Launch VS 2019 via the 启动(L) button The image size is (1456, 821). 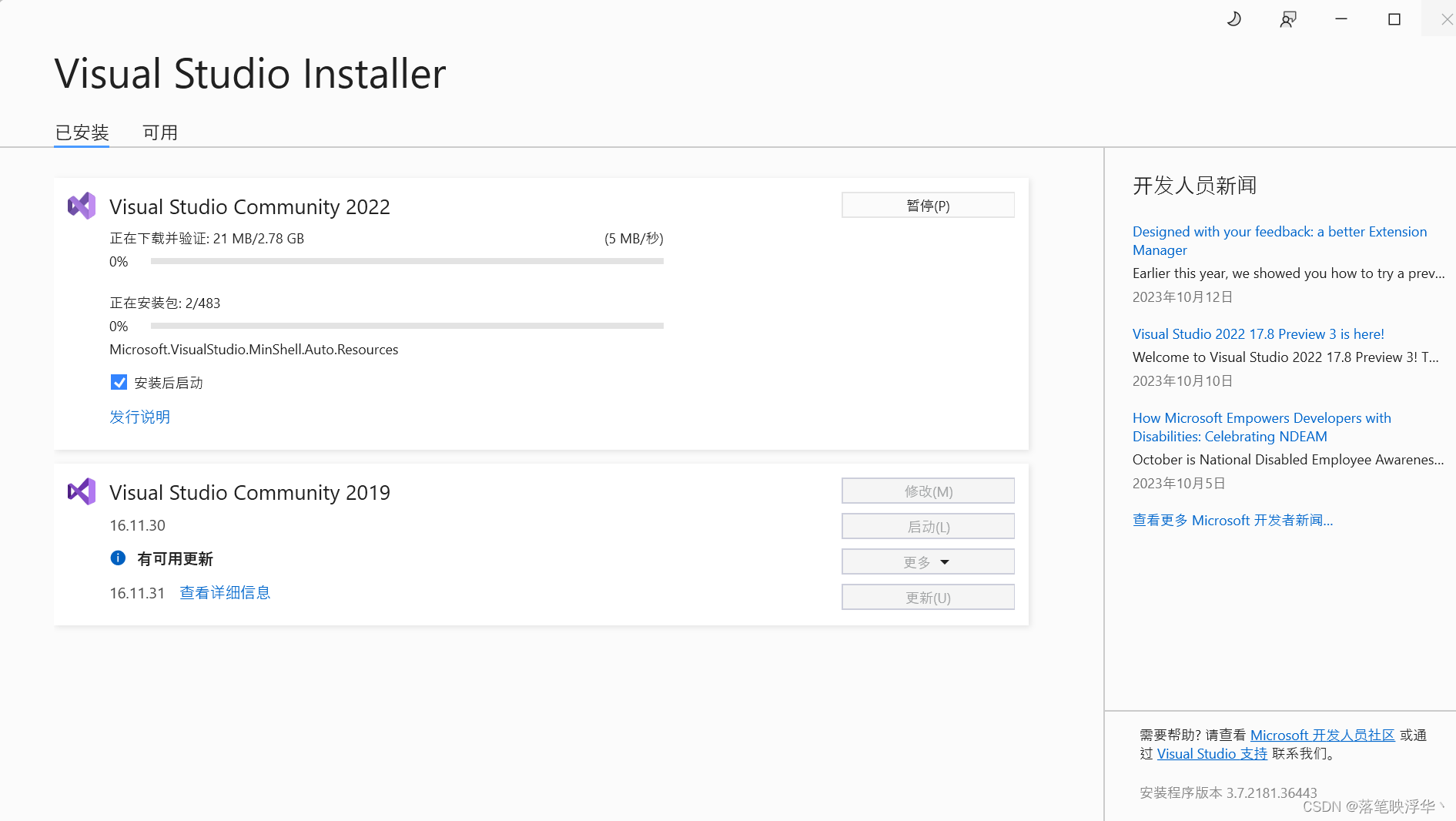click(x=927, y=526)
